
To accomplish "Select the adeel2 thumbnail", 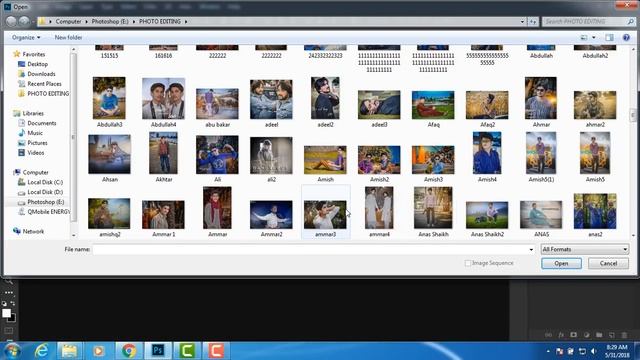I will 325,98.
